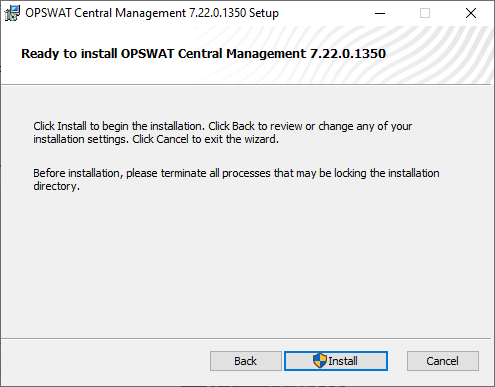Click the greyed-out maximize window icon
495x387 pixels.
(x=425, y=13)
